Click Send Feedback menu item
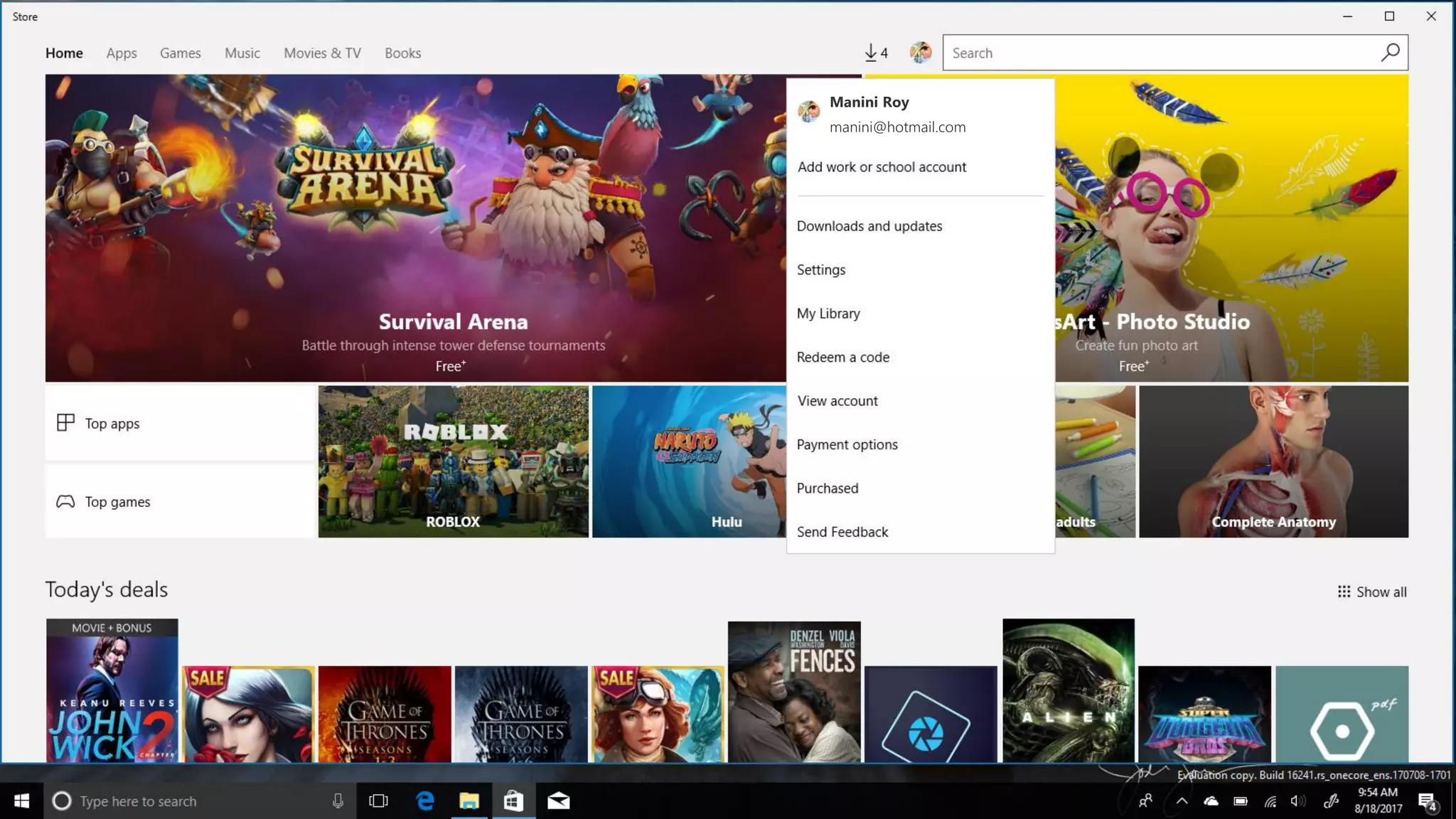The height and width of the screenshot is (819, 1456). (x=842, y=532)
